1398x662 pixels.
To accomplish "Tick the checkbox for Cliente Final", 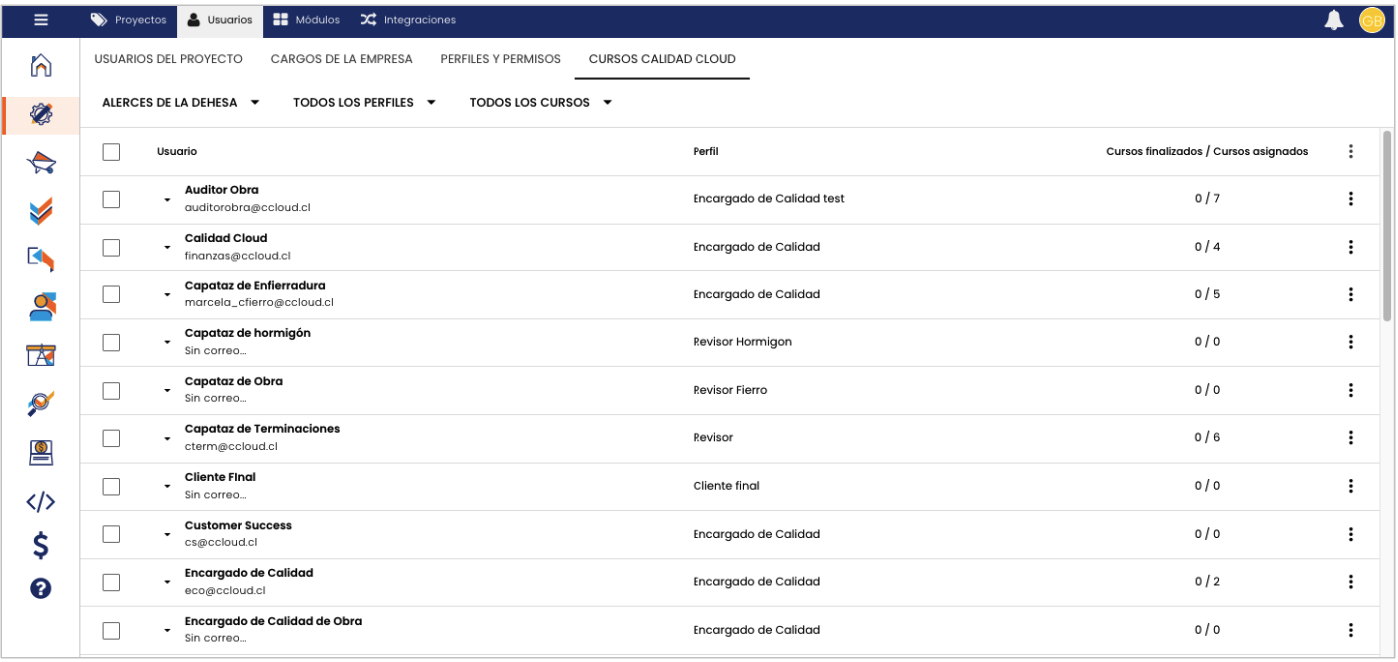I will 111,486.
